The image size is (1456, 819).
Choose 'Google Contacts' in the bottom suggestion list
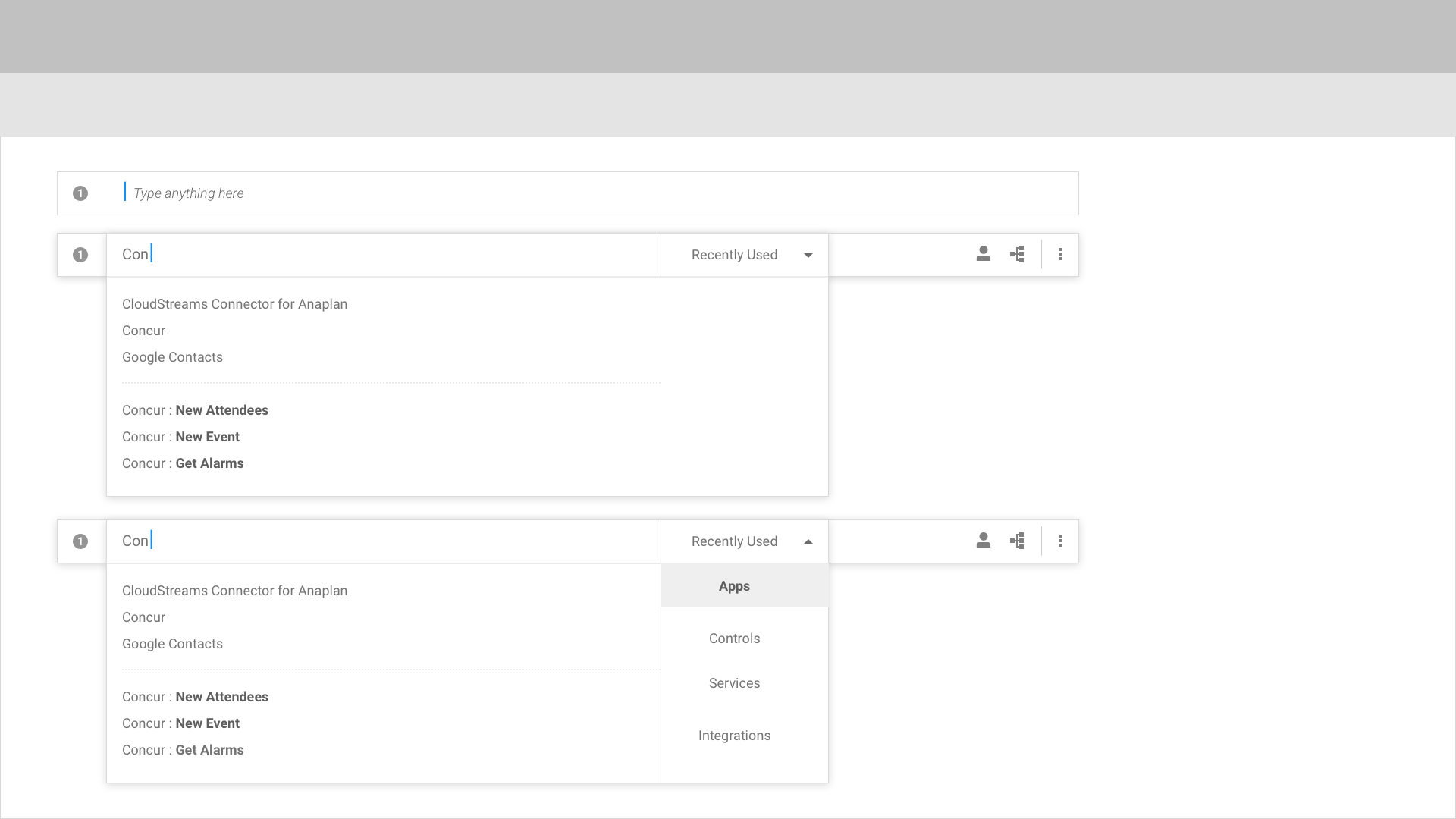tap(173, 644)
